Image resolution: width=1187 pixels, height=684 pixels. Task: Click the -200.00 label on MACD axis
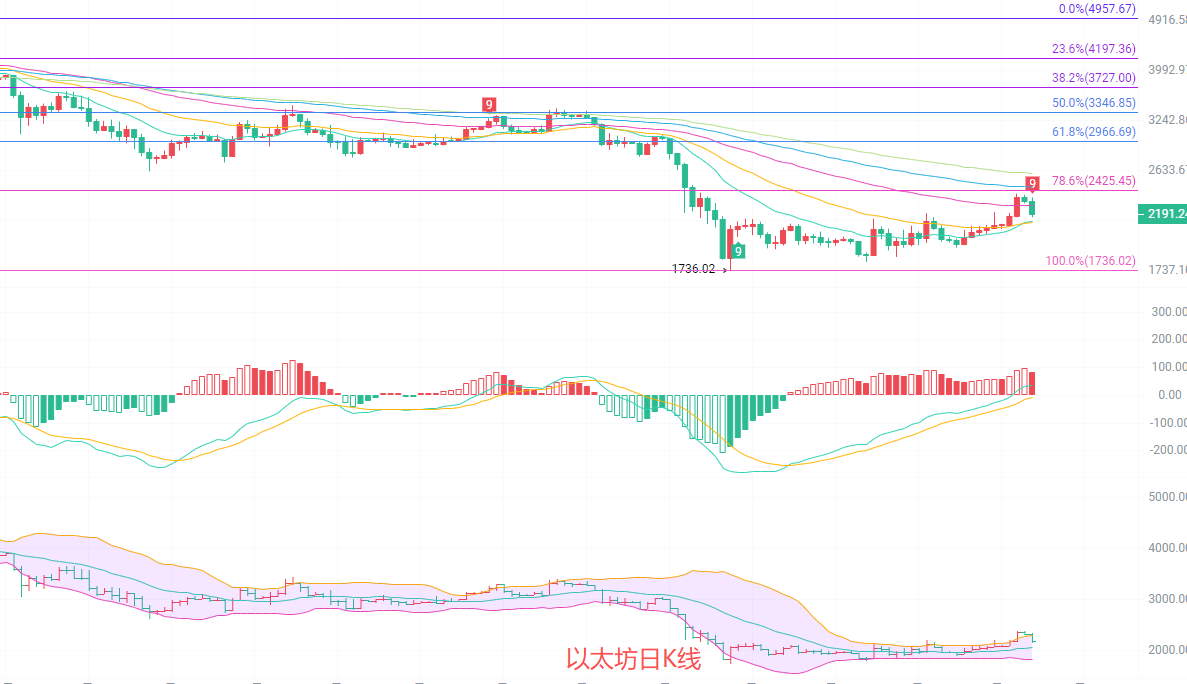click(x=1166, y=450)
